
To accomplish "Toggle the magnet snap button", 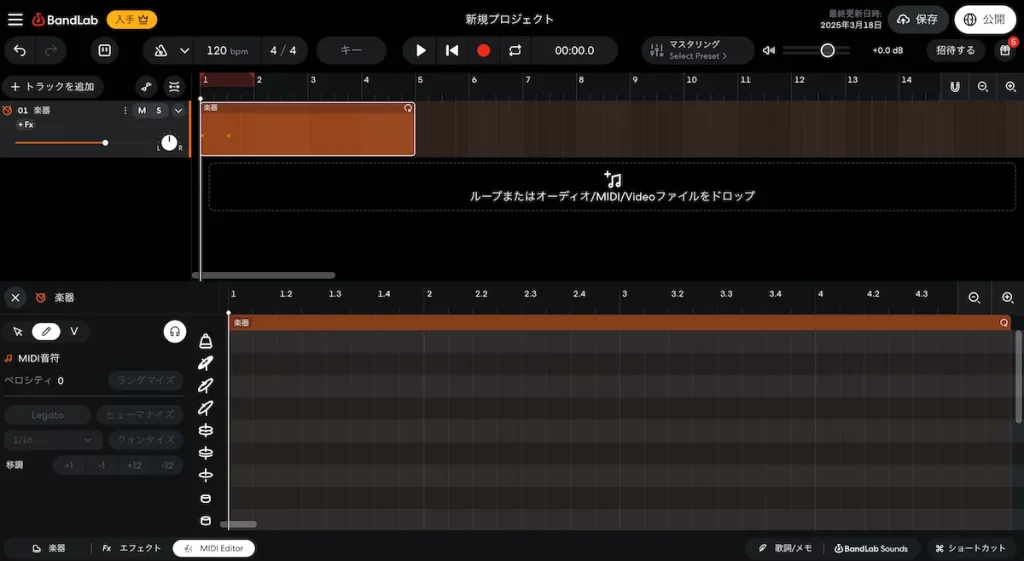I will pyautogui.click(x=955, y=87).
